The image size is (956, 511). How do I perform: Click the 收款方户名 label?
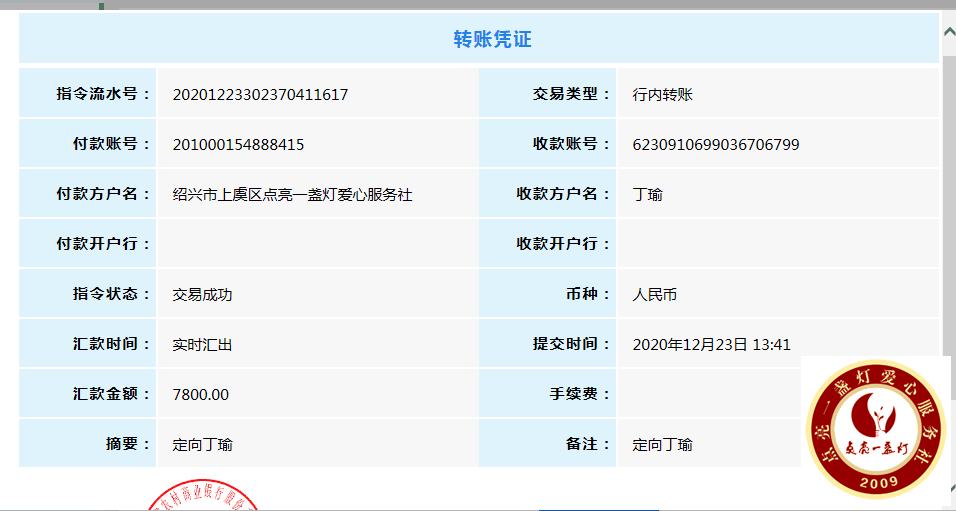click(563, 194)
